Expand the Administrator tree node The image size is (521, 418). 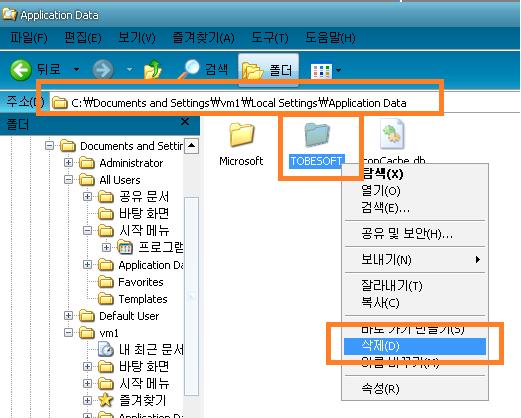click(x=68, y=163)
